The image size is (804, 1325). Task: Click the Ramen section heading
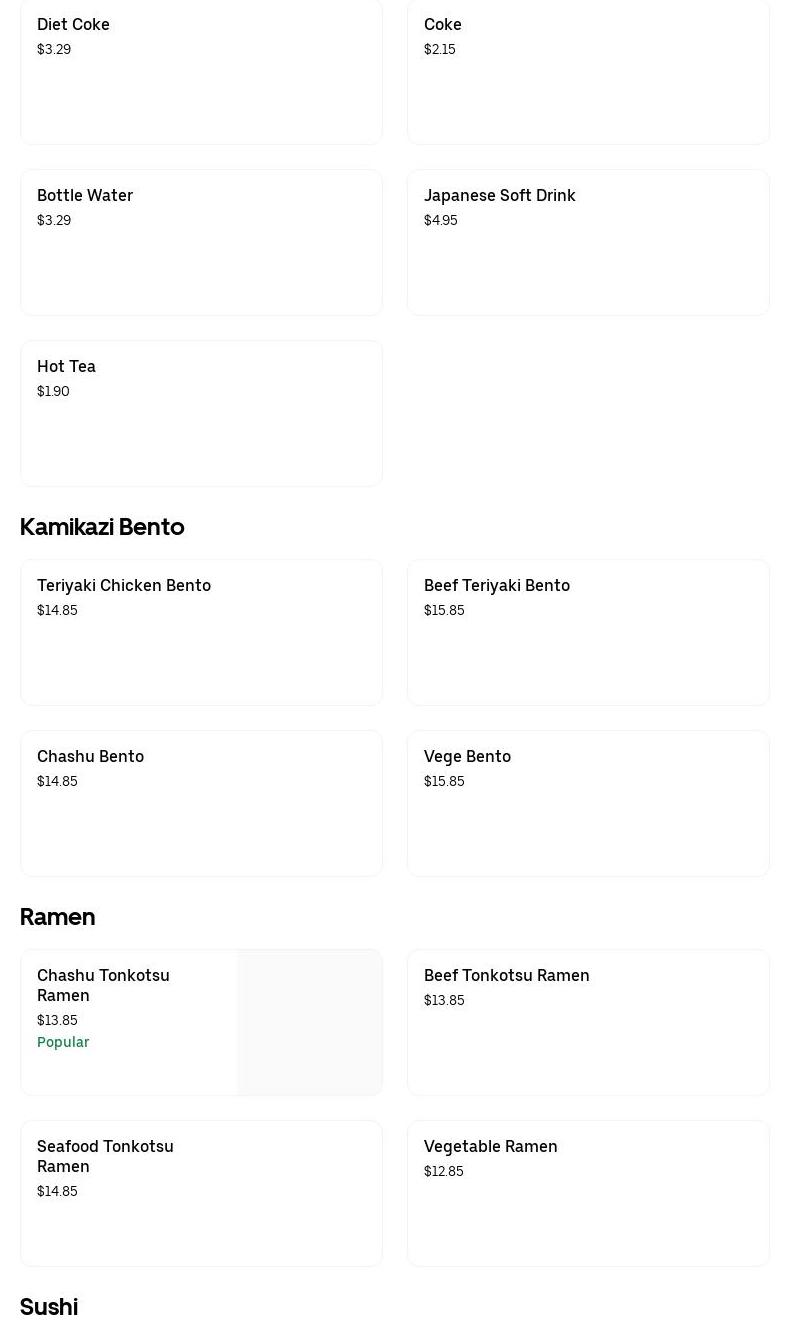[57, 917]
